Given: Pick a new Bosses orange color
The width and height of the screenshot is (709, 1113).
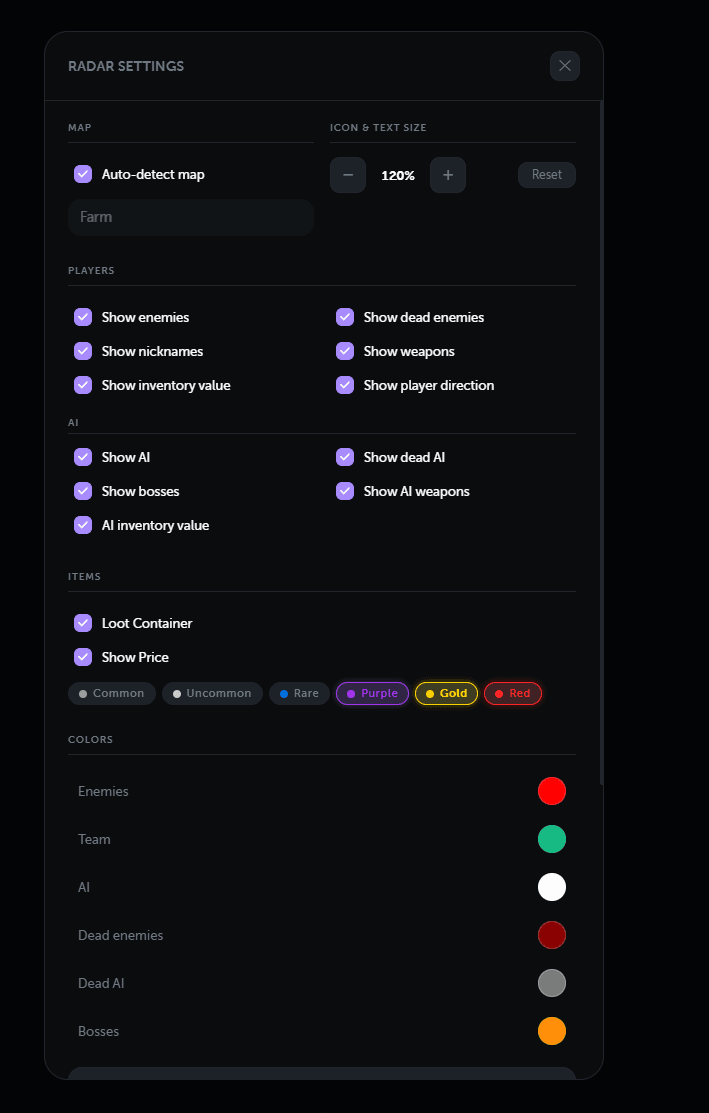Looking at the screenshot, I should [552, 1031].
